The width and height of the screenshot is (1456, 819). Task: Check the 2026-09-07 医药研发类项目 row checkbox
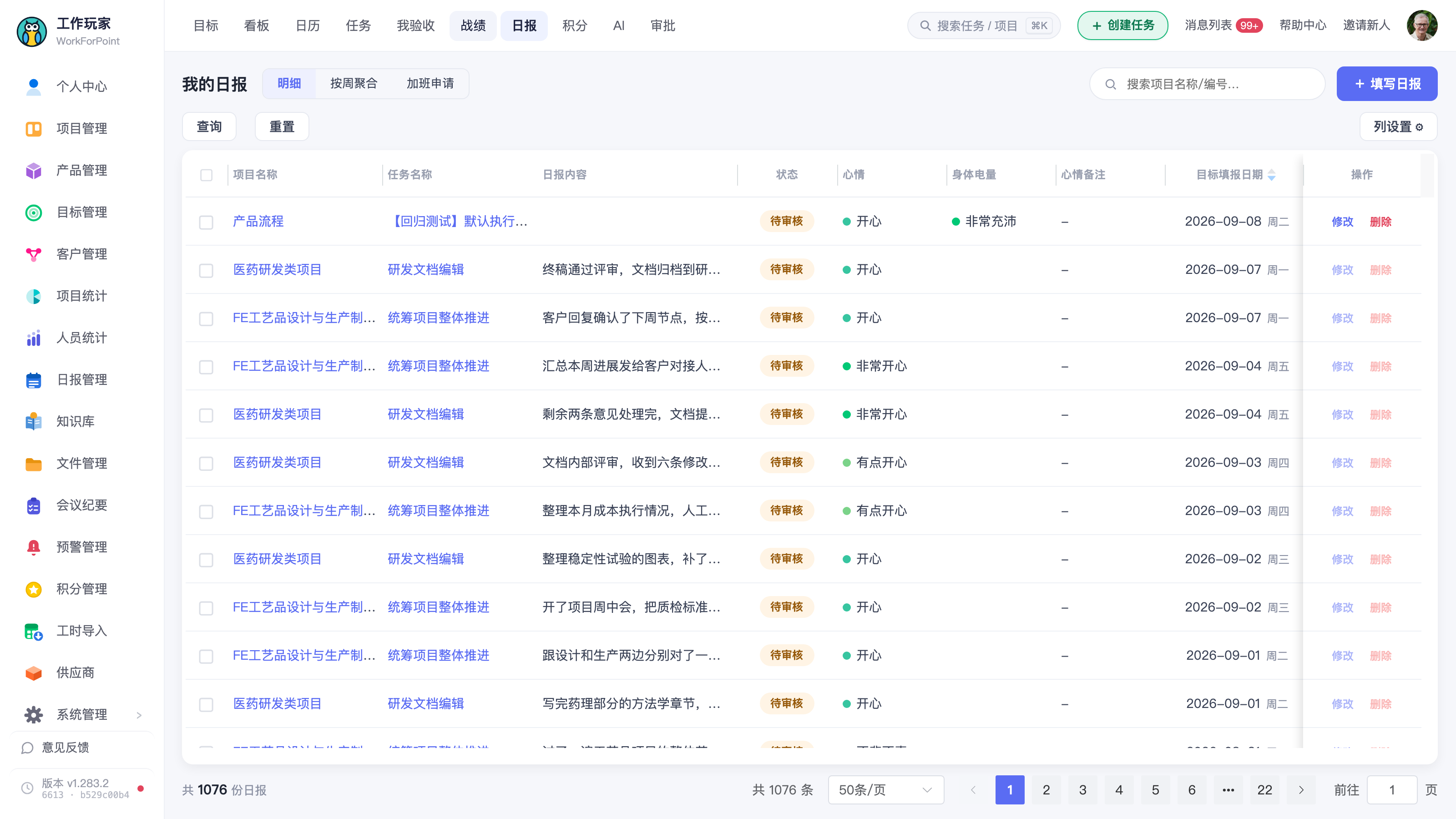click(206, 270)
